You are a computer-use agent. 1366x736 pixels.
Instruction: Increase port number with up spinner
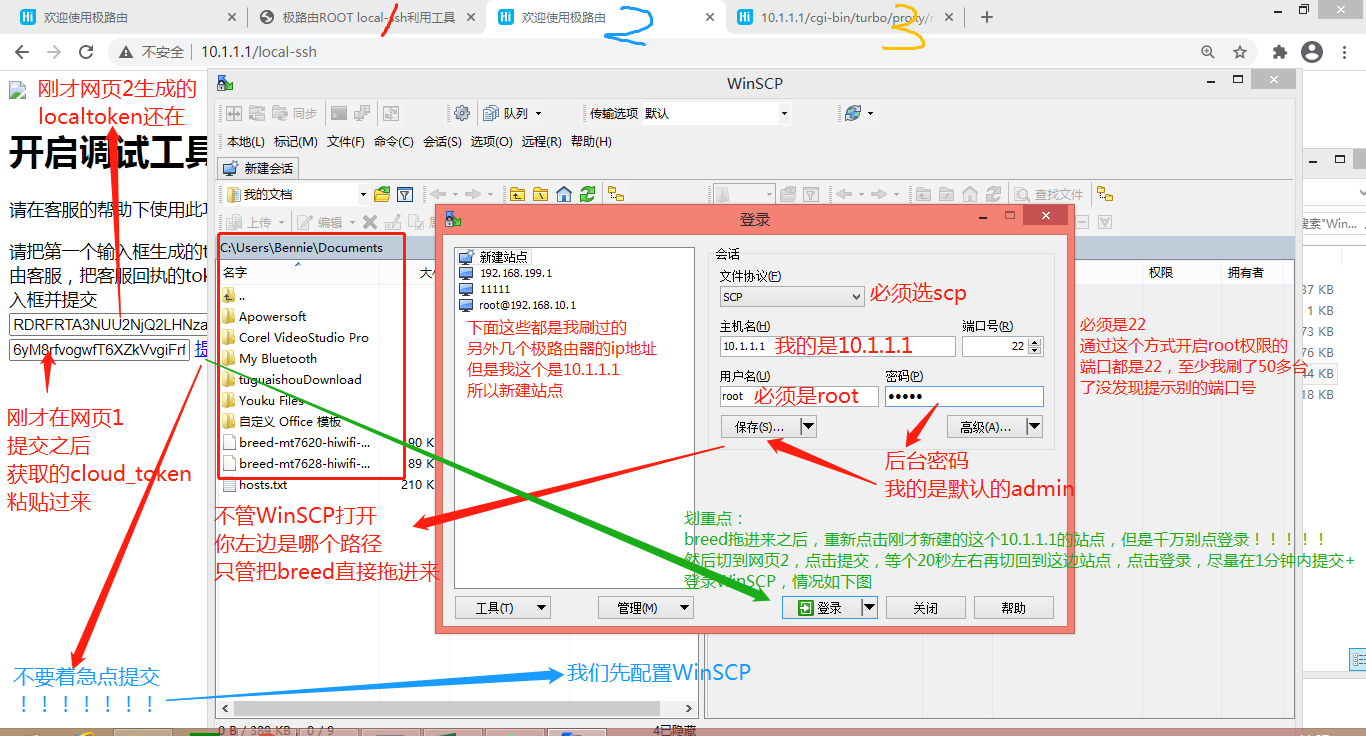pyautogui.click(x=1036, y=341)
